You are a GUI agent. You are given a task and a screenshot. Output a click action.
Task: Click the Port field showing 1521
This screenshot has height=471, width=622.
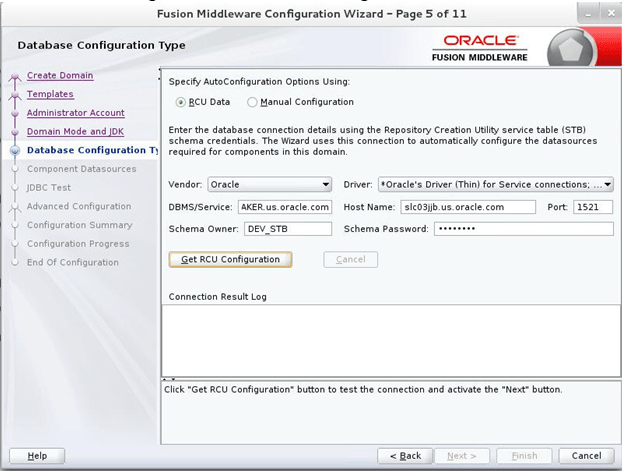click(593, 207)
